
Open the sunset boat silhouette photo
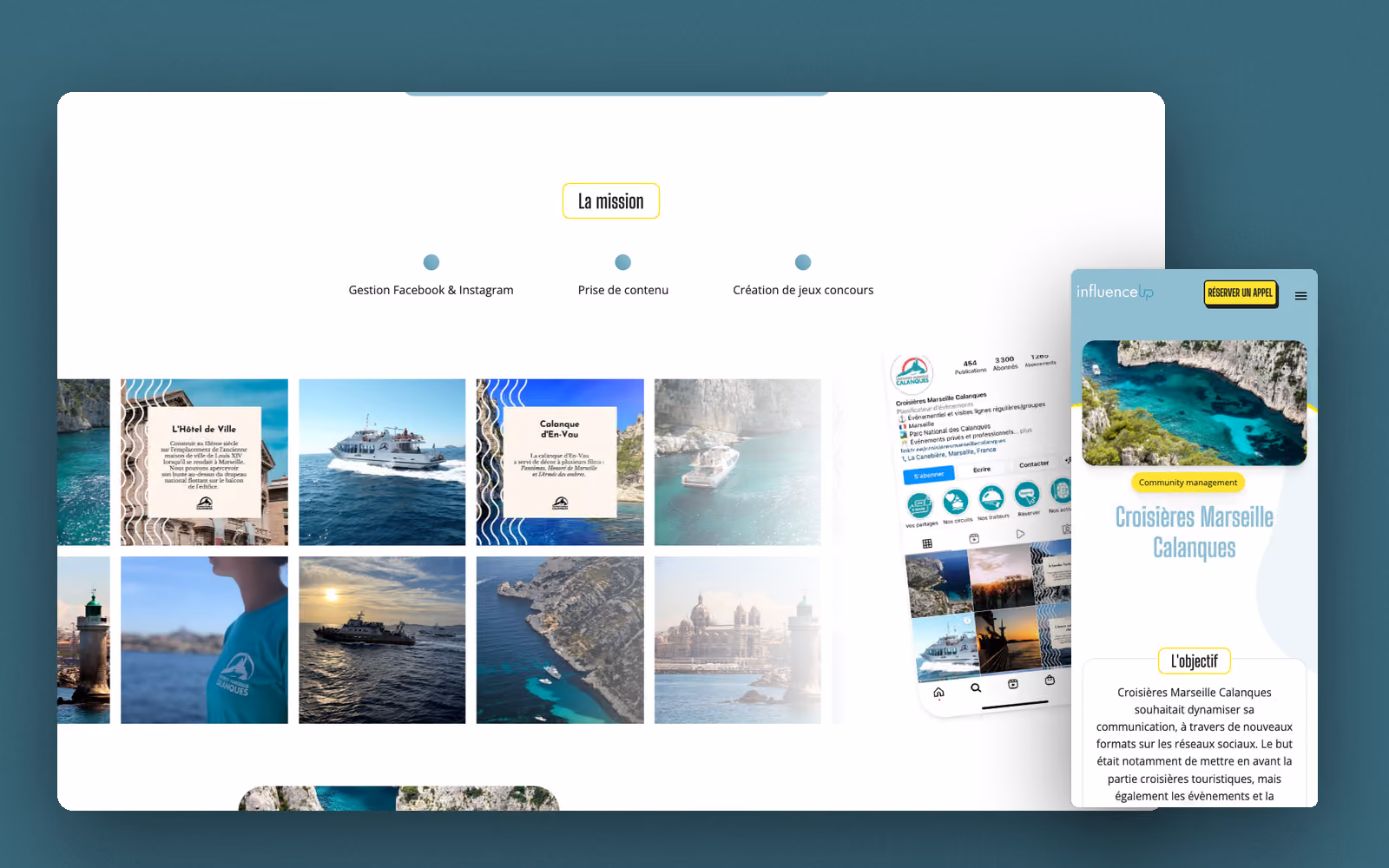click(382, 640)
